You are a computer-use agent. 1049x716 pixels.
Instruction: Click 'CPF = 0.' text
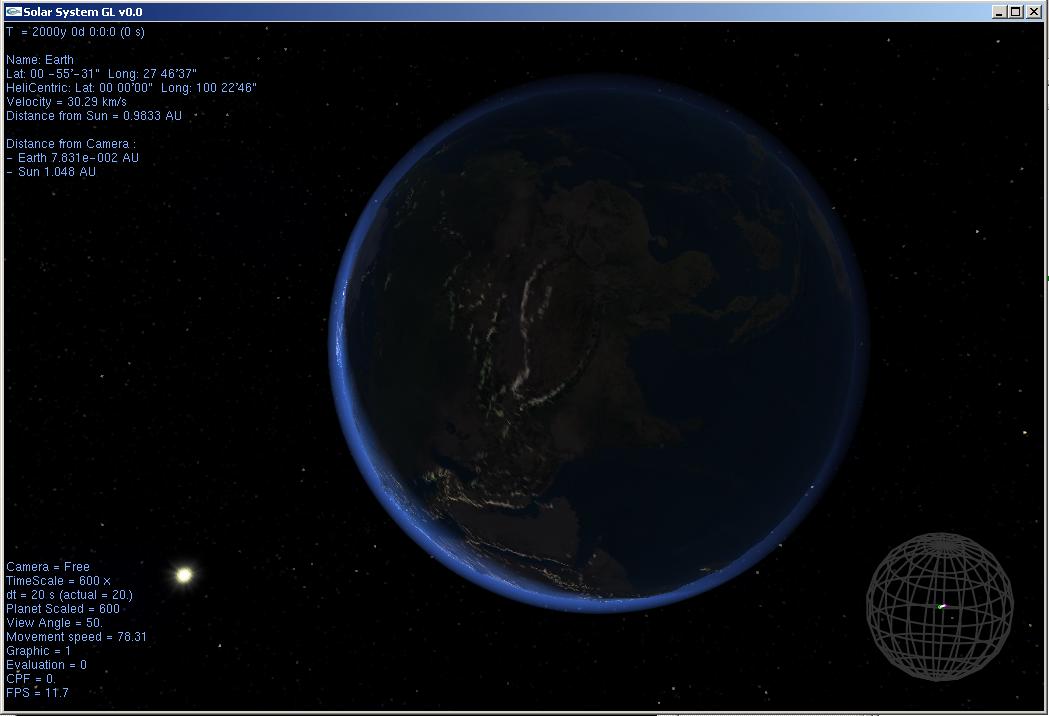31,679
